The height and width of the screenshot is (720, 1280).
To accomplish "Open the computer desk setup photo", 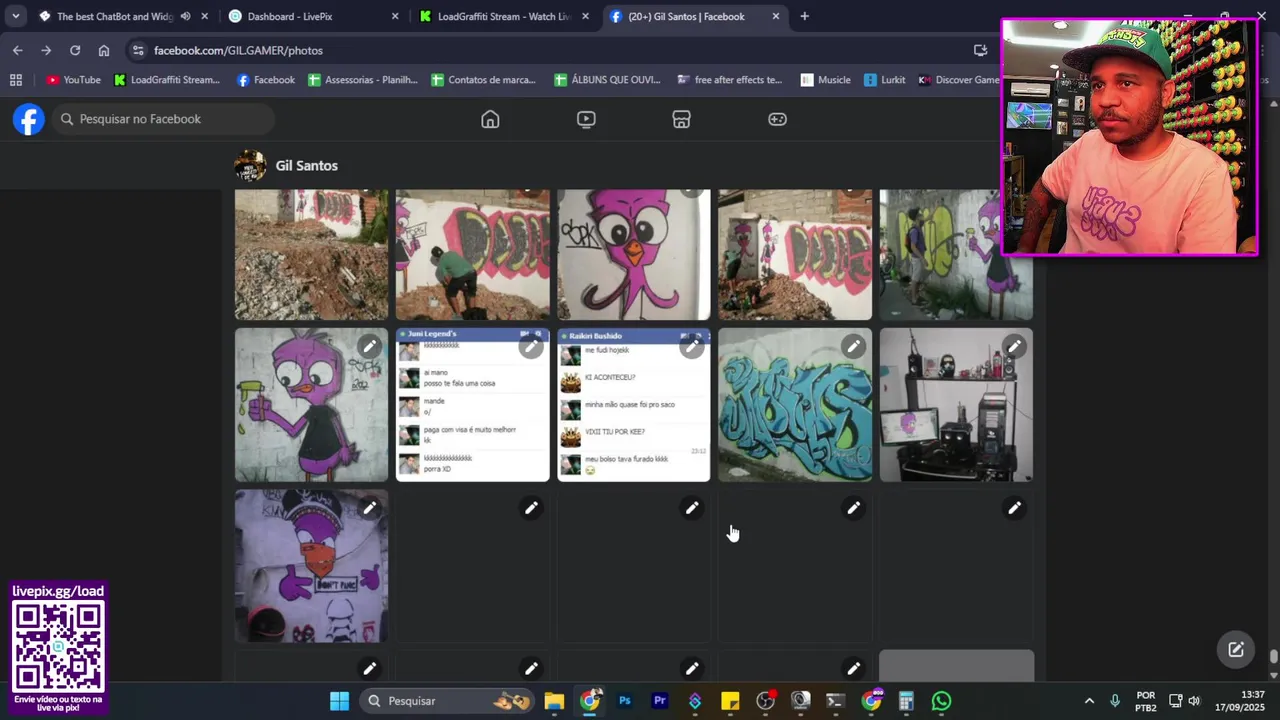I will (x=956, y=405).
